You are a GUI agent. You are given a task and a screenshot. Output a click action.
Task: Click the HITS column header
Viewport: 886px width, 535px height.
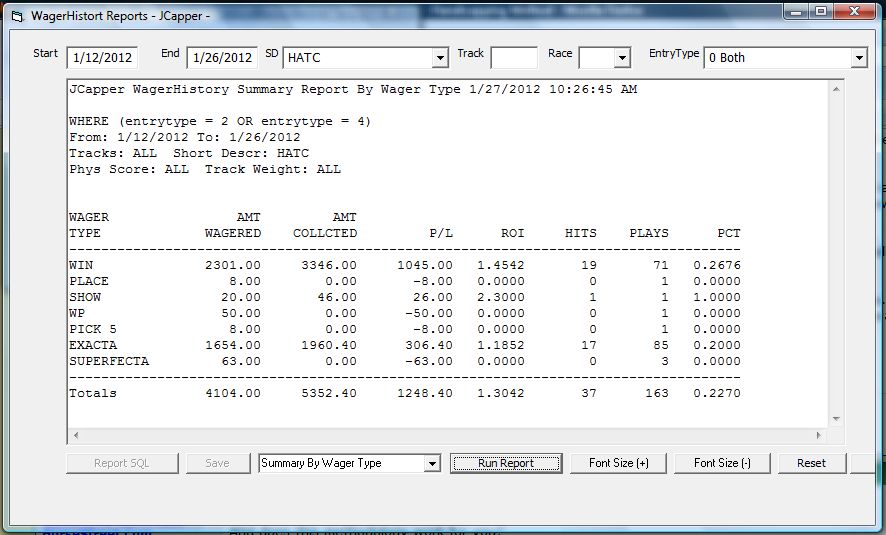click(580, 233)
